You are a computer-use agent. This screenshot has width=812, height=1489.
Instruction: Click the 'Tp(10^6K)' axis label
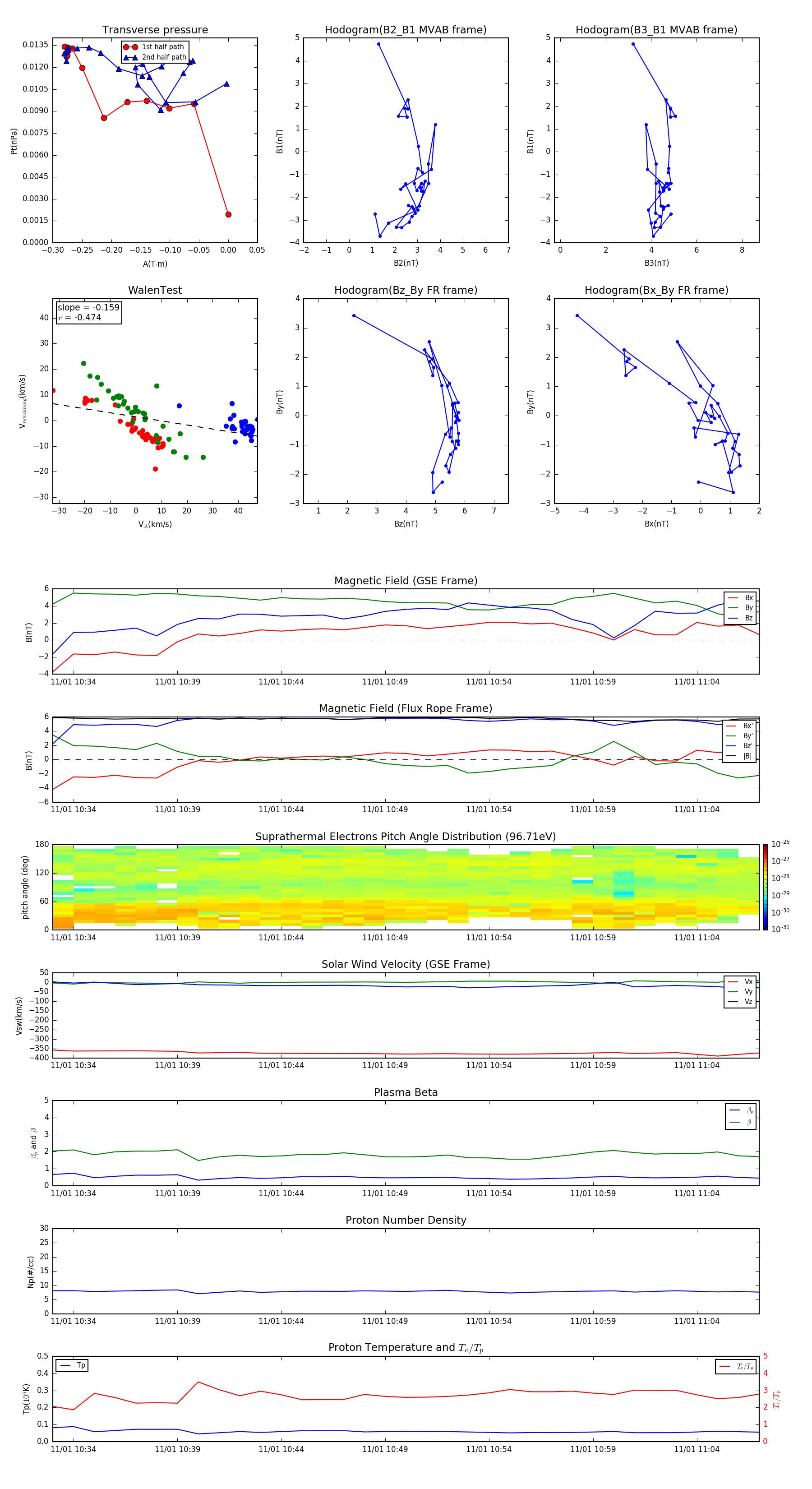click(x=26, y=1399)
